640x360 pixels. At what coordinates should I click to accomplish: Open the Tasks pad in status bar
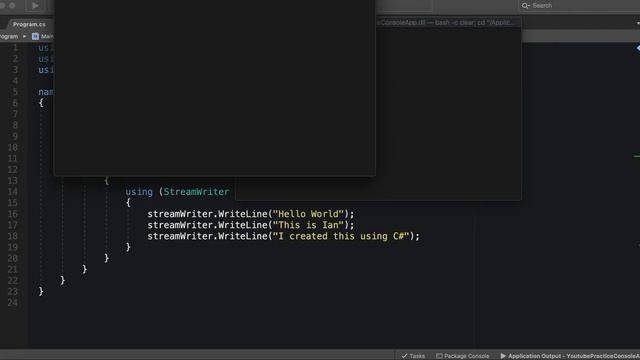point(413,356)
